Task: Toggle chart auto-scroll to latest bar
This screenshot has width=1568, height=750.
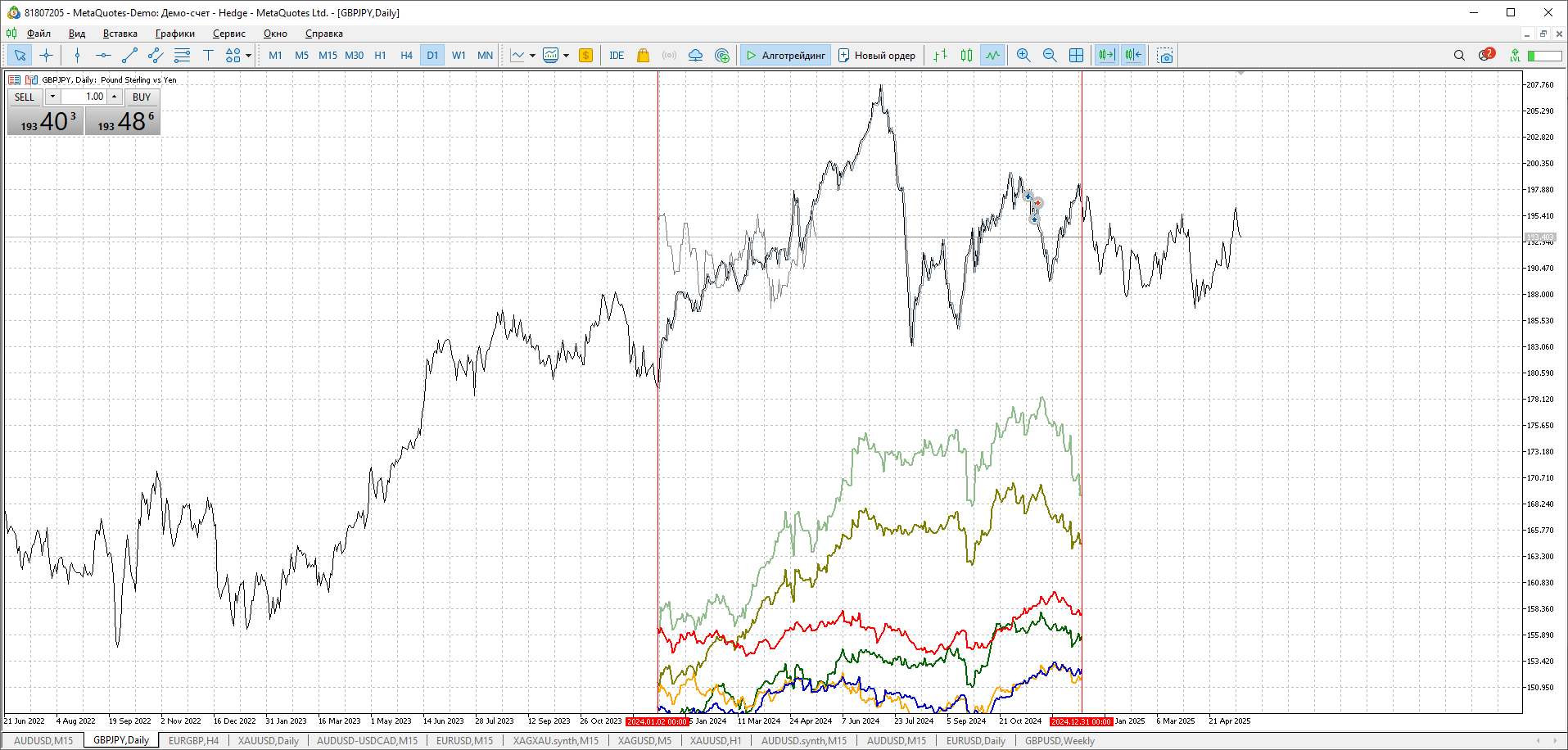Action: click(x=1106, y=56)
